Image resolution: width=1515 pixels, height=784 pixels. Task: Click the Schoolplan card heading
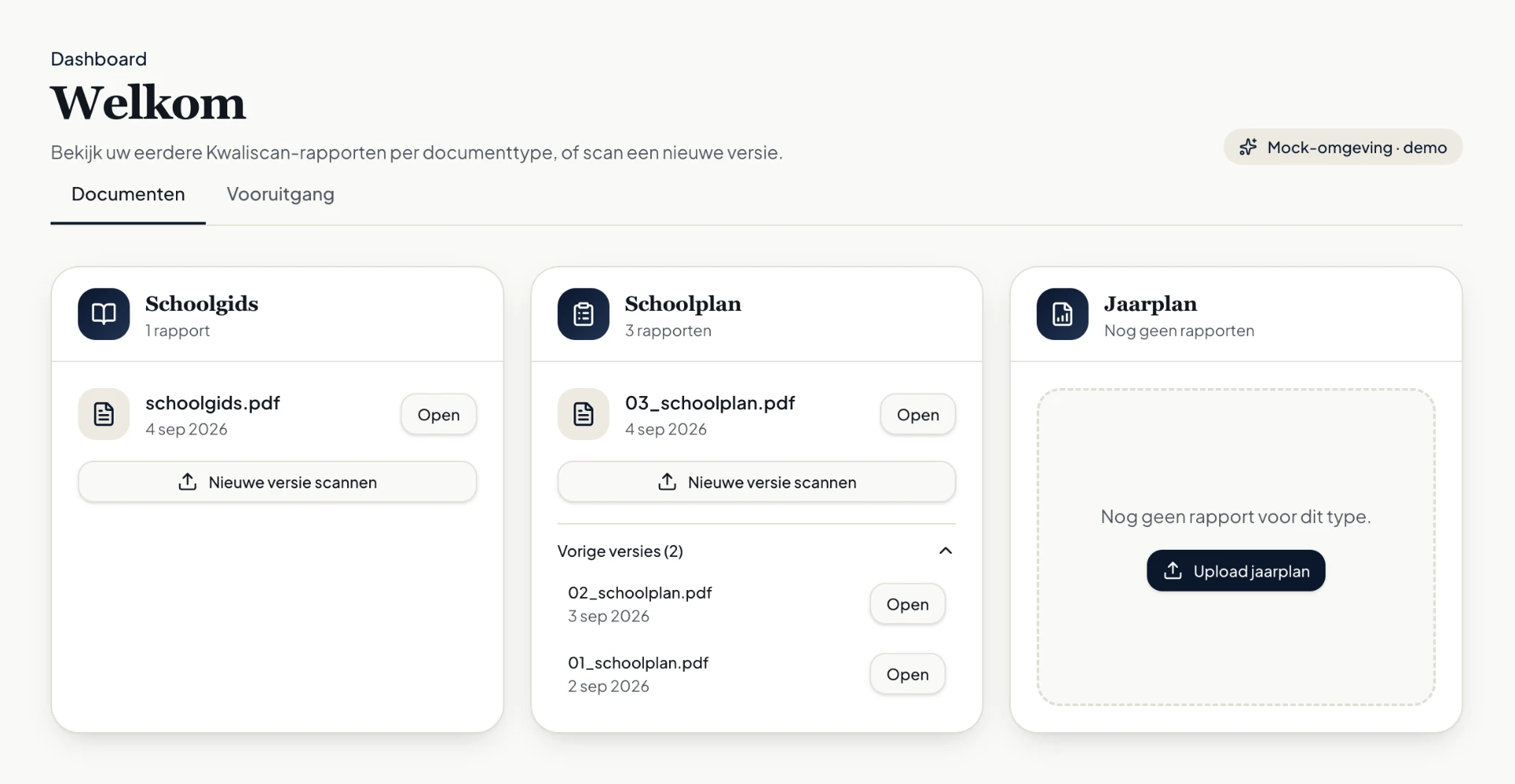[683, 304]
